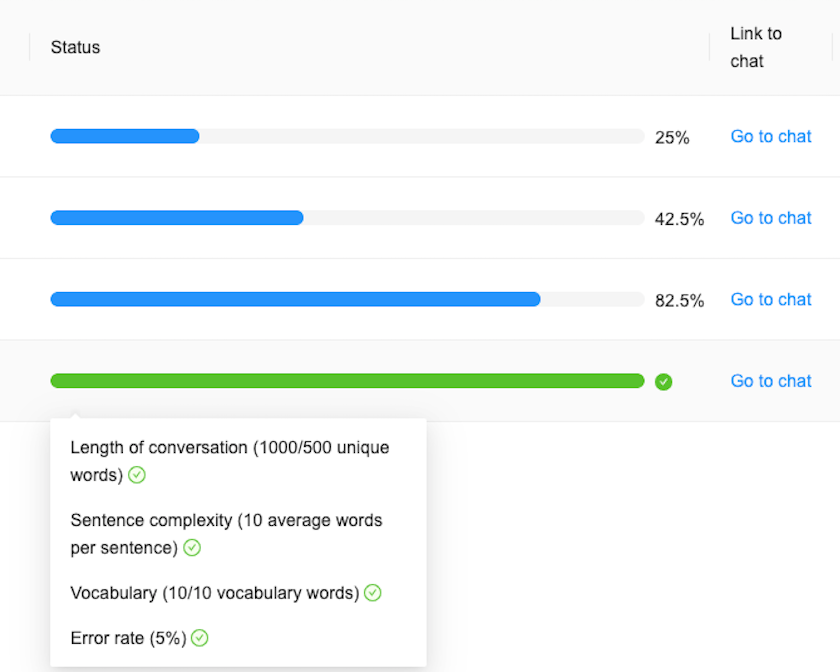Click the 42.5% percentage label

coord(679,219)
